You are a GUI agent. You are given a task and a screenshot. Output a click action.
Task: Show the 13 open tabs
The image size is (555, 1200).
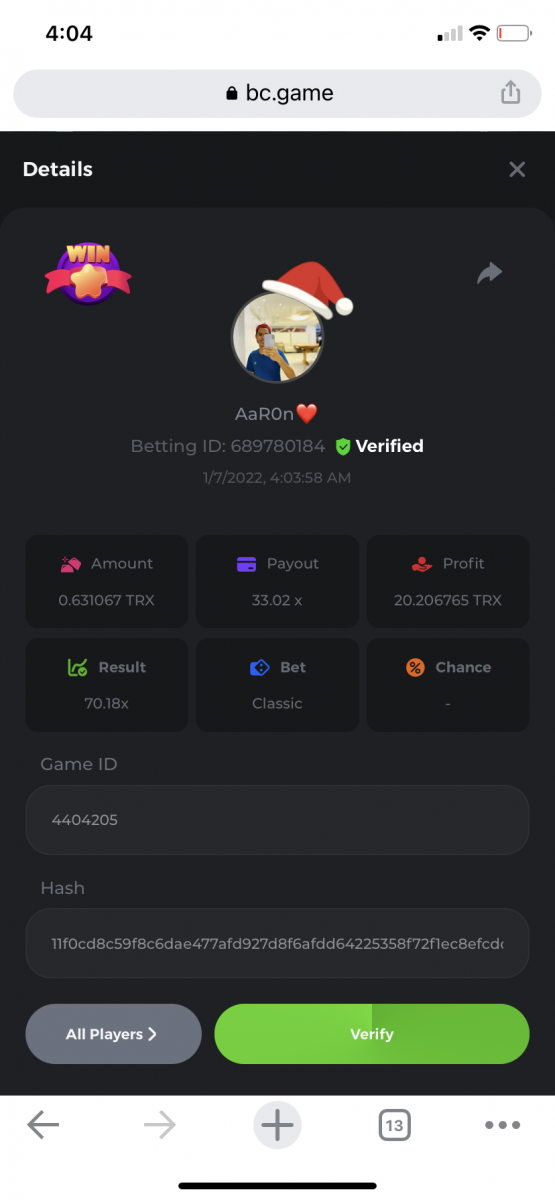point(395,1126)
